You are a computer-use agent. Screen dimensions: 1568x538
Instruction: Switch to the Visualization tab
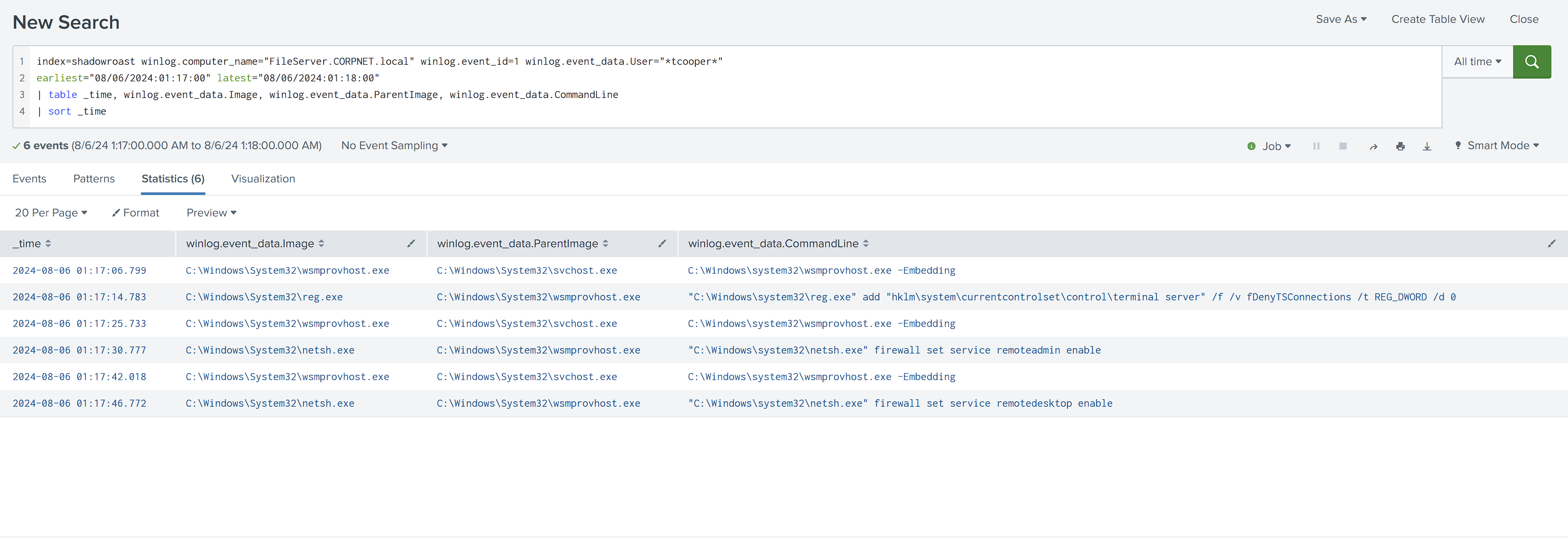[x=263, y=179]
